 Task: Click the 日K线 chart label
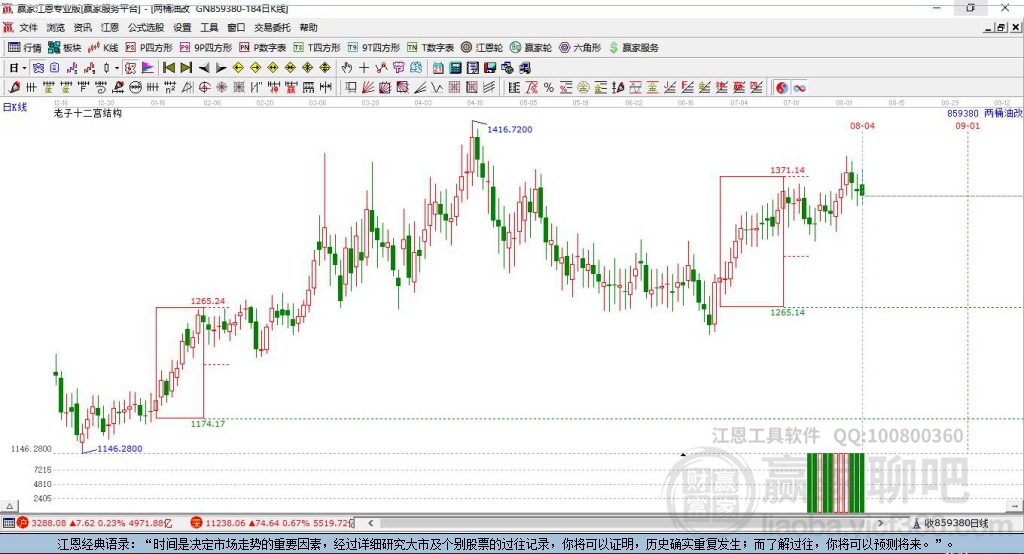pyautogui.click(x=15, y=107)
